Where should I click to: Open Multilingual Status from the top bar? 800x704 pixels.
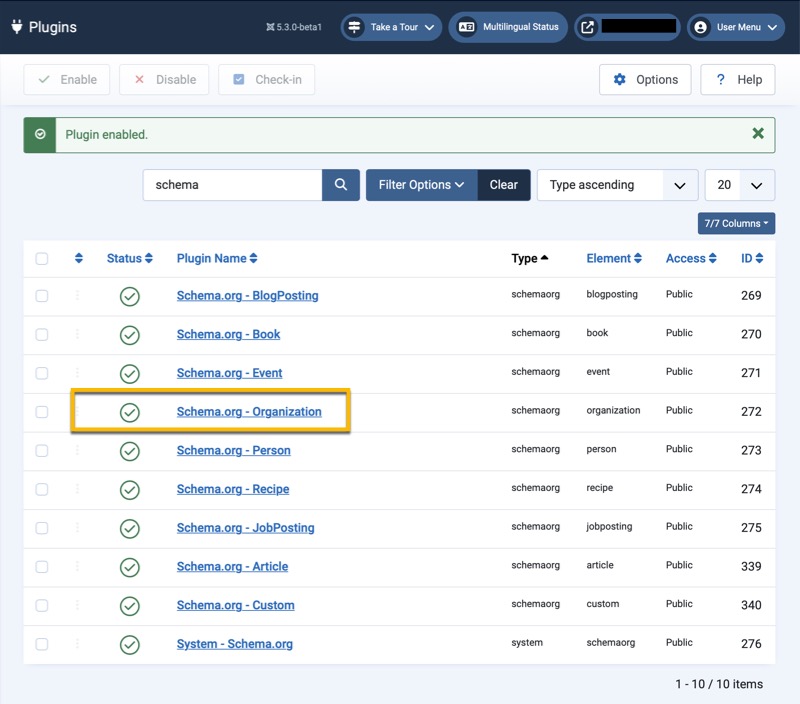[x=508, y=27]
